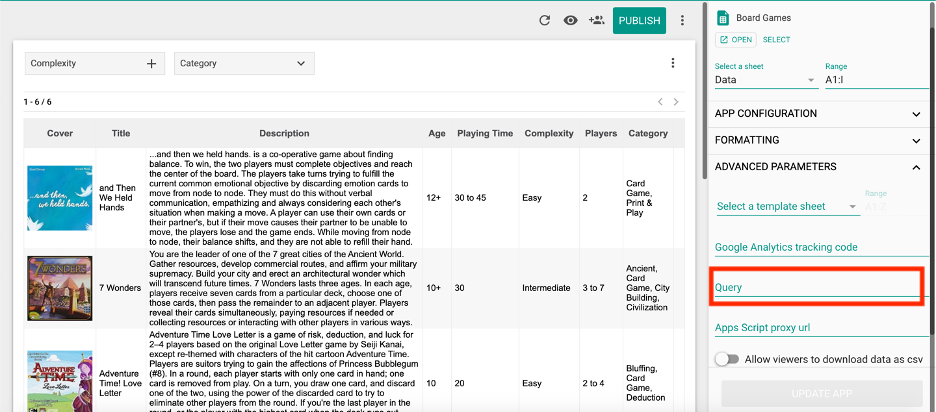This screenshot has width=936, height=412.
Task: Open the Select a sheet dropdown
Action: tap(766, 80)
